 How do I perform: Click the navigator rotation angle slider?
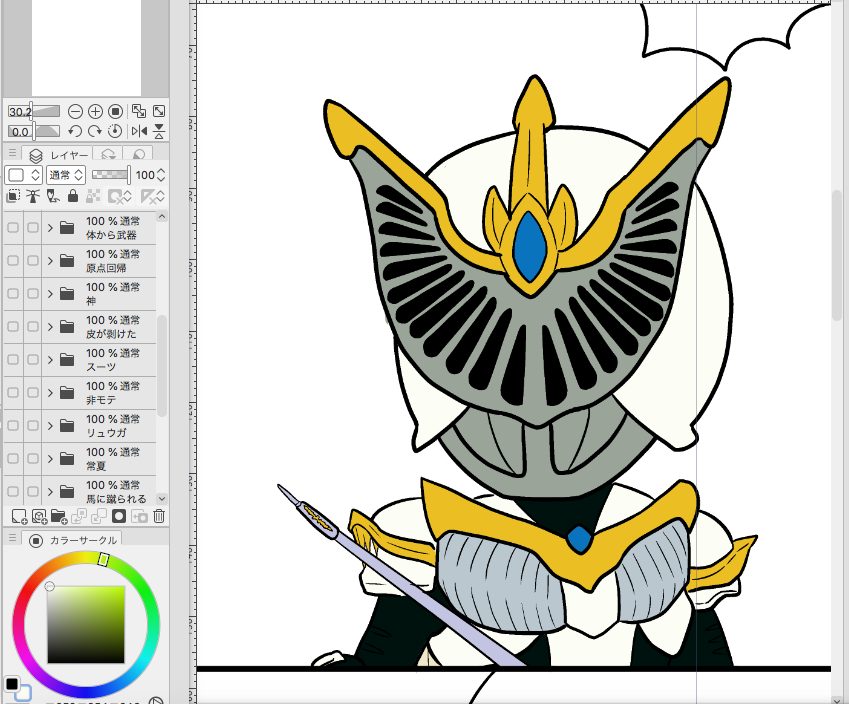pyautogui.click(x=34, y=131)
